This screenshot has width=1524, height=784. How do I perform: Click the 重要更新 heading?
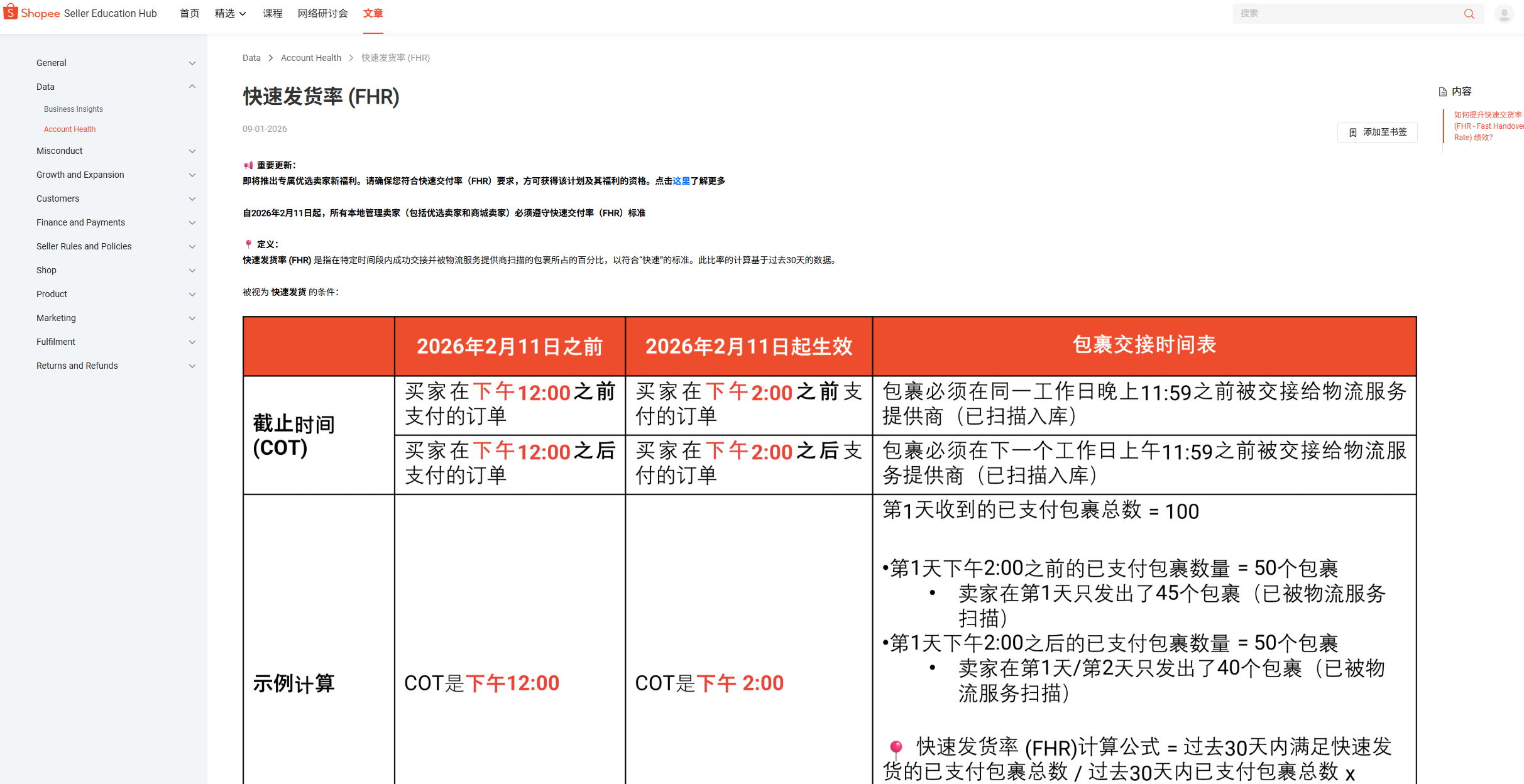point(276,165)
